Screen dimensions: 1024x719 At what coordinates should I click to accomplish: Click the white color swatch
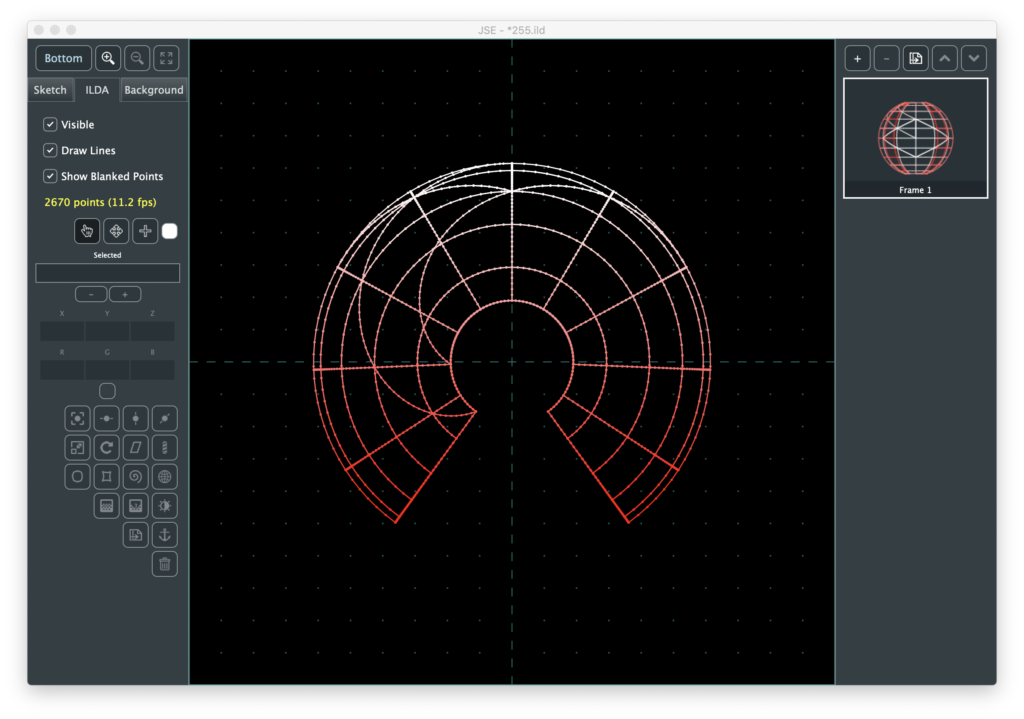tap(170, 231)
